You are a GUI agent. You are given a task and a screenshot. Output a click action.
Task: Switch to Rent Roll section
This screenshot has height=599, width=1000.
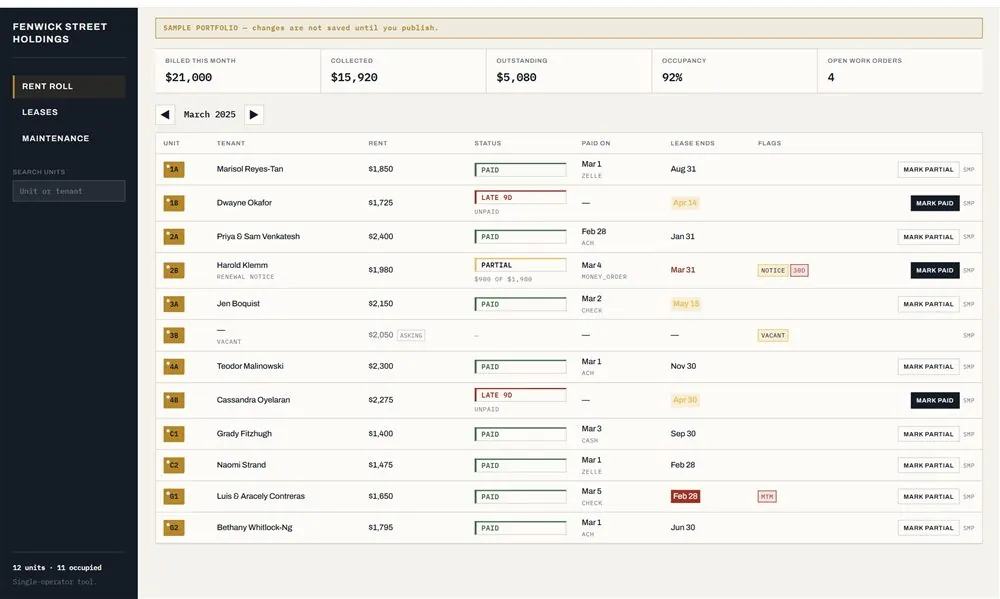pyautogui.click(x=69, y=86)
